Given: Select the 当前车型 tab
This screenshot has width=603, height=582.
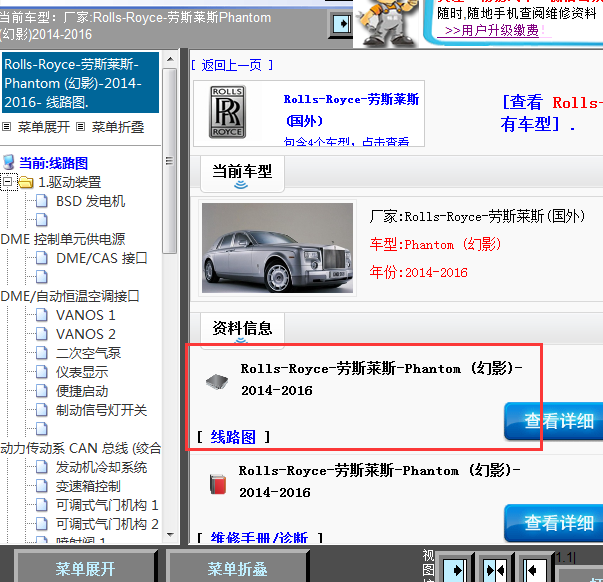Looking at the screenshot, I should click(242, 173).
